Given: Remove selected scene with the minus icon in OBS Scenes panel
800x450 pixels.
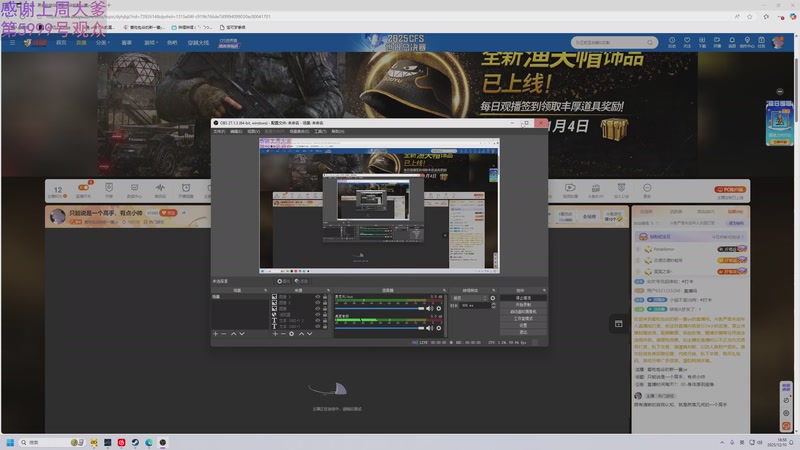Looking at the screenshot, I should [x=223, y=334].
